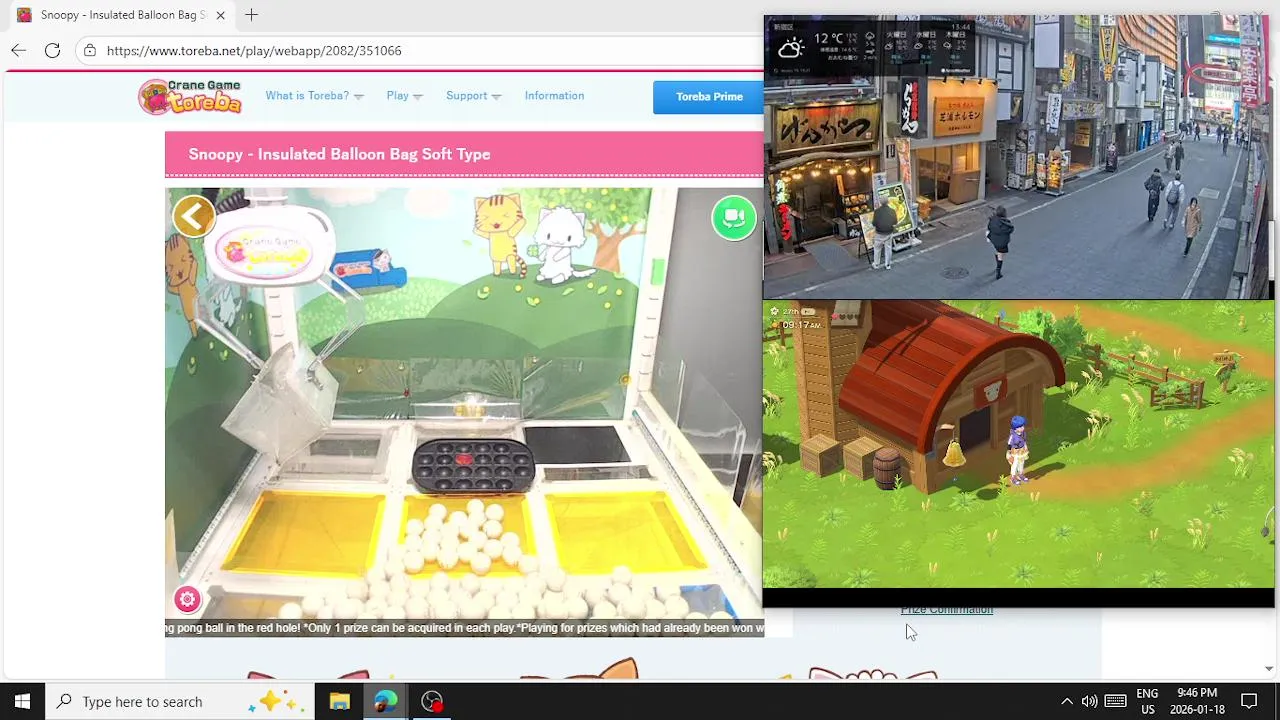Click the Snoopy prize title banner

coord(464,154)
